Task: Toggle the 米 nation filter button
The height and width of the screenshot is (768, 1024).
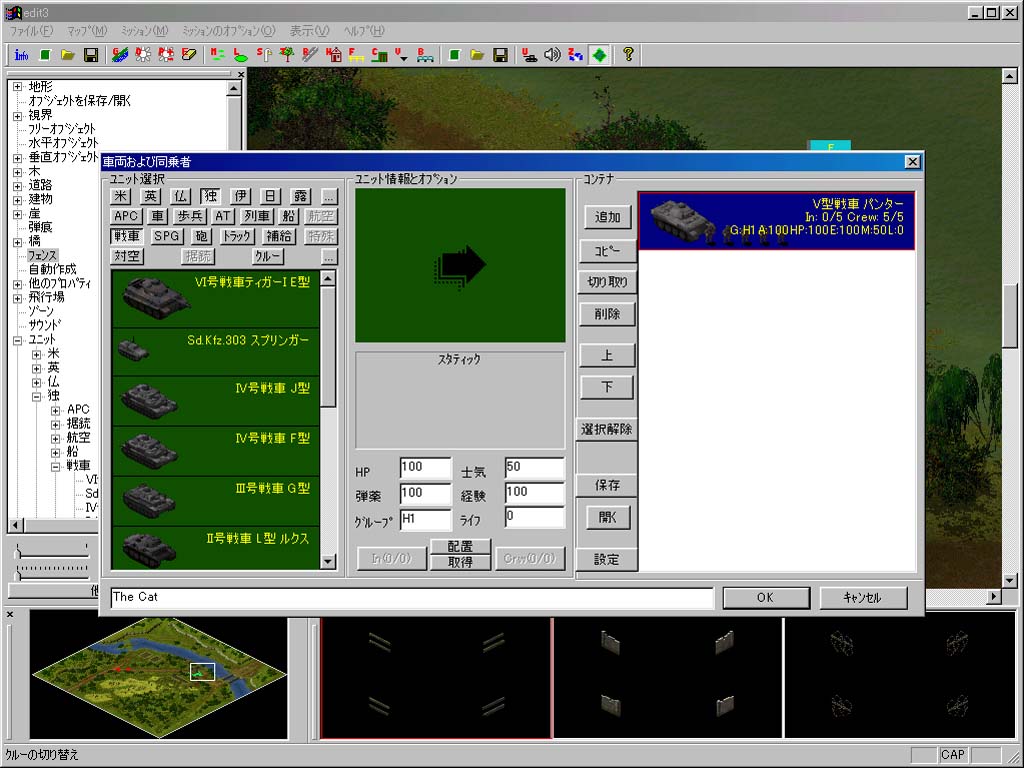Action: pos(121,196)
